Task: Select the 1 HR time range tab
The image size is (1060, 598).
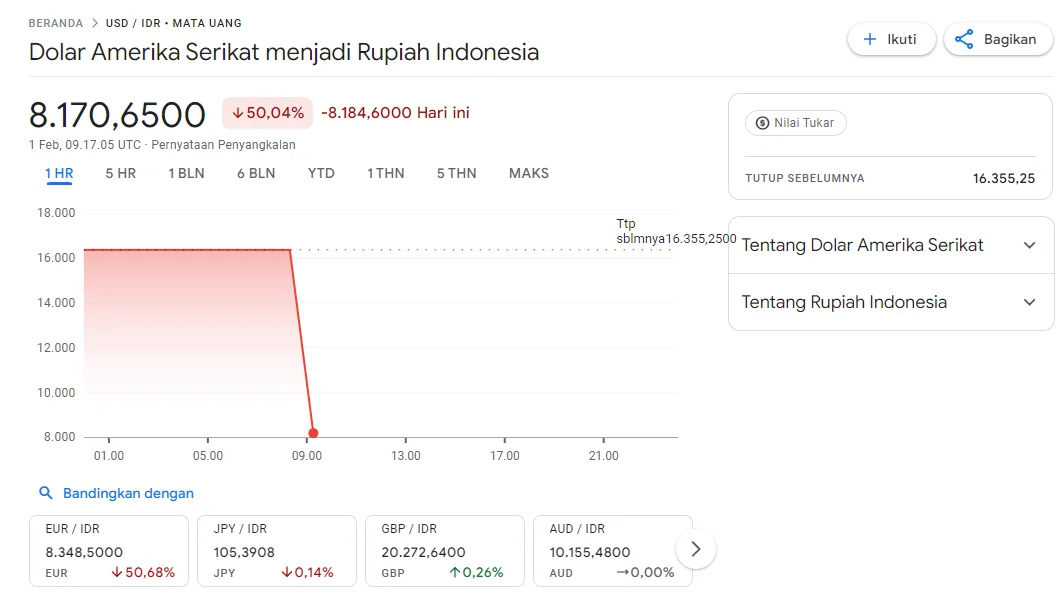Action: [x=59, y=173]
